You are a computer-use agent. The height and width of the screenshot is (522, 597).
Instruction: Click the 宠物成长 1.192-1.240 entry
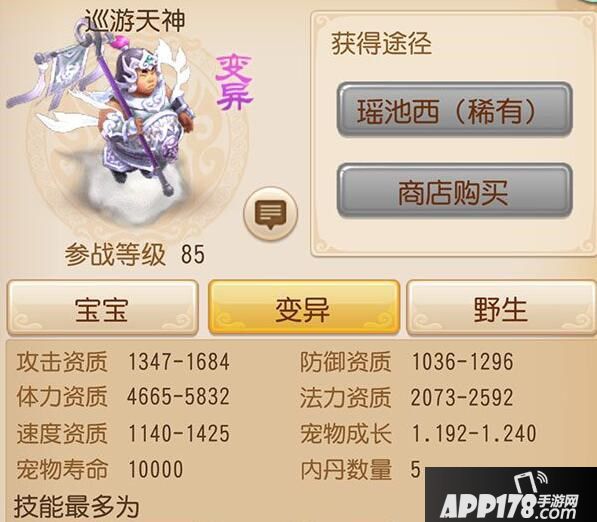tap(418, 433)
